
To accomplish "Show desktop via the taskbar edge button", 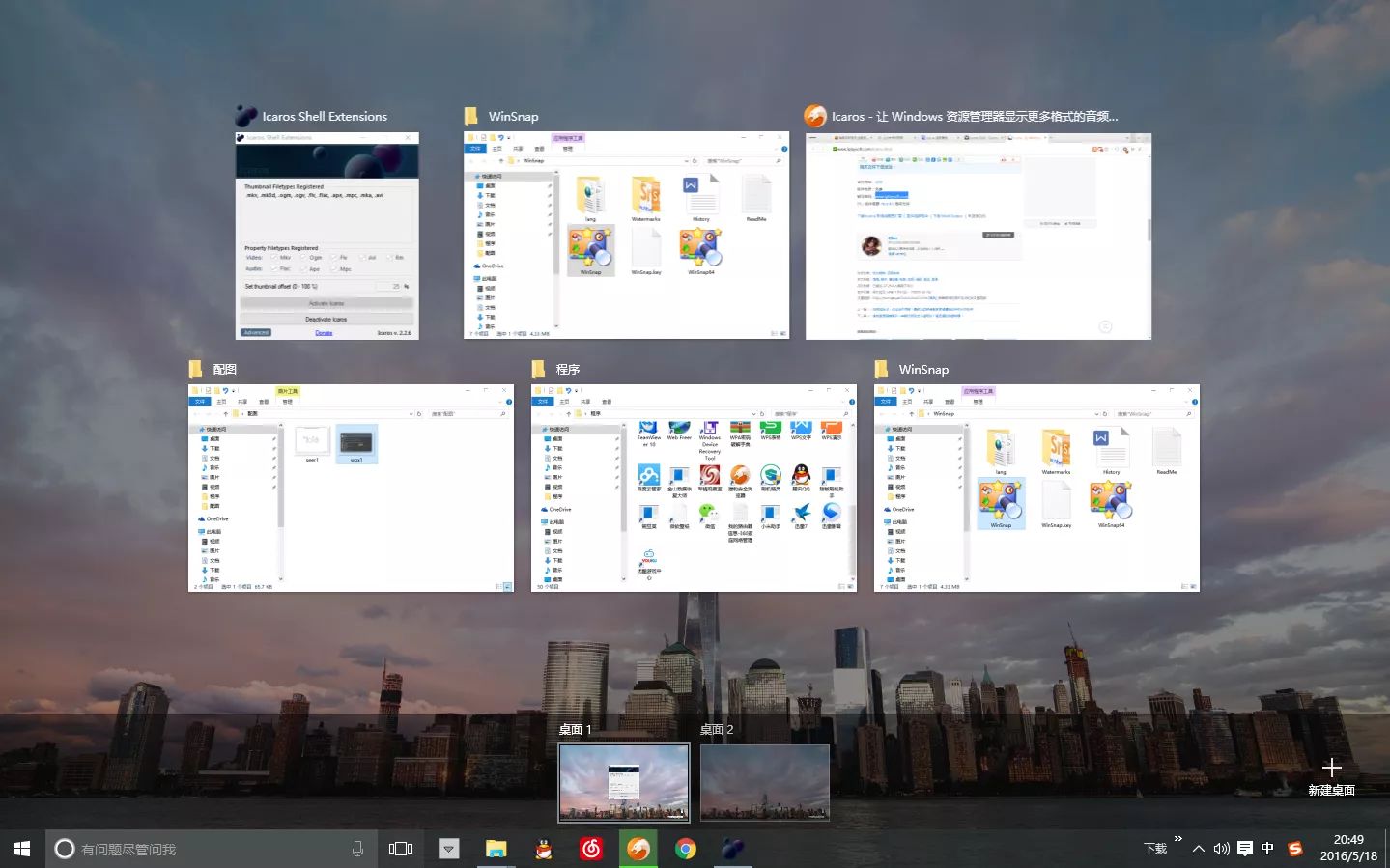I will tap(1387, 849).
